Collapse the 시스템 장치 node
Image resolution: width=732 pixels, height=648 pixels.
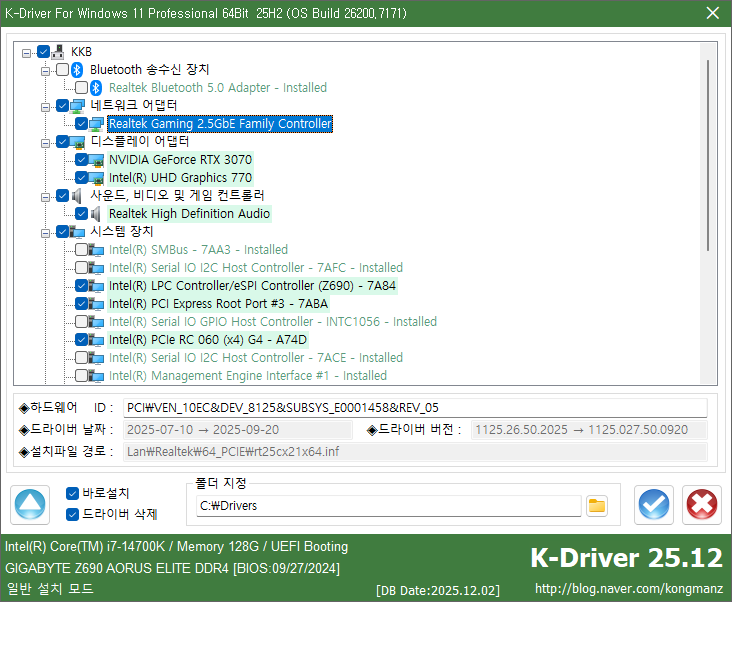pyautogui.click(x=45, y=233)
